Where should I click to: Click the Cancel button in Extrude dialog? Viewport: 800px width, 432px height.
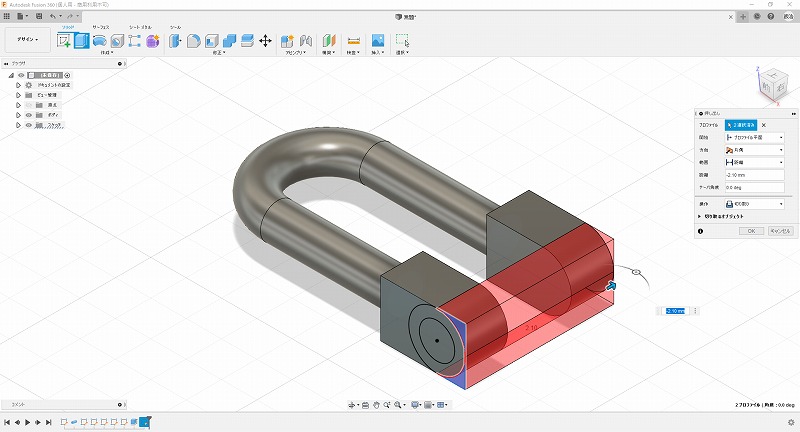(x=780, y=231)
